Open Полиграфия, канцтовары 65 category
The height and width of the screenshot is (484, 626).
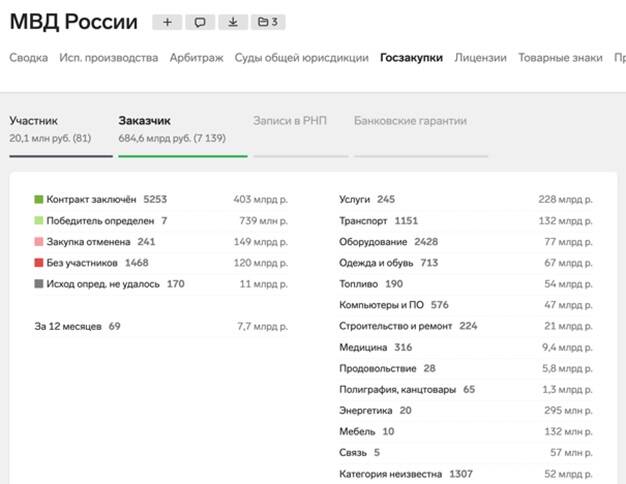click(466, 389)
